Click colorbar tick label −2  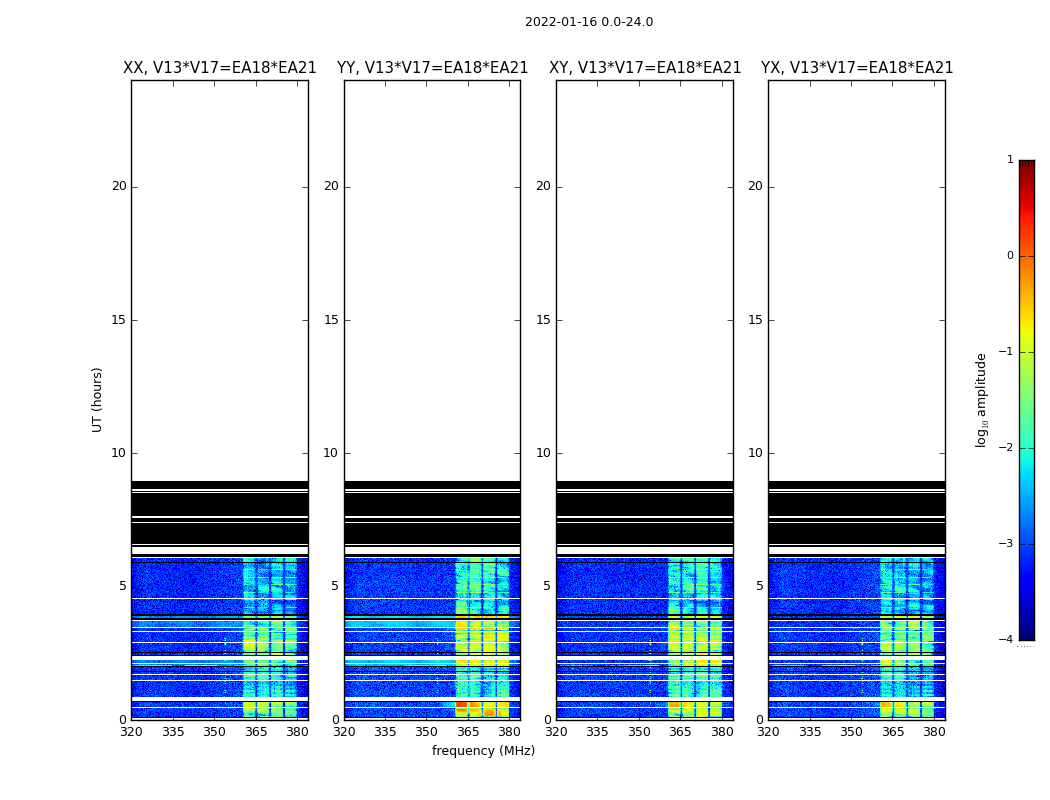[x=1006, y=447]
